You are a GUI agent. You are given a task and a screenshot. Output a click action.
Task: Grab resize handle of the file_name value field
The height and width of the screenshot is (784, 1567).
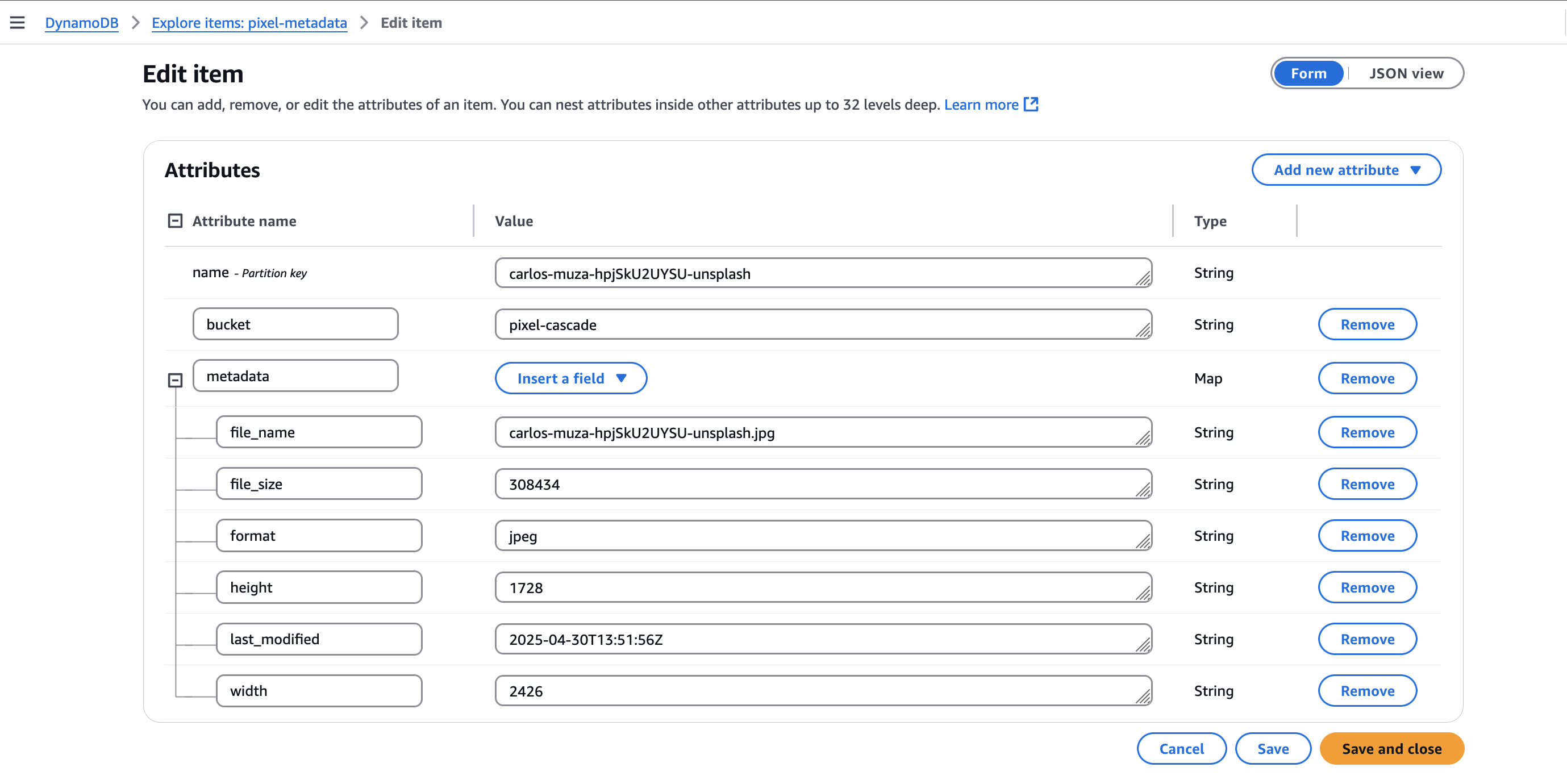[1143, 439]
